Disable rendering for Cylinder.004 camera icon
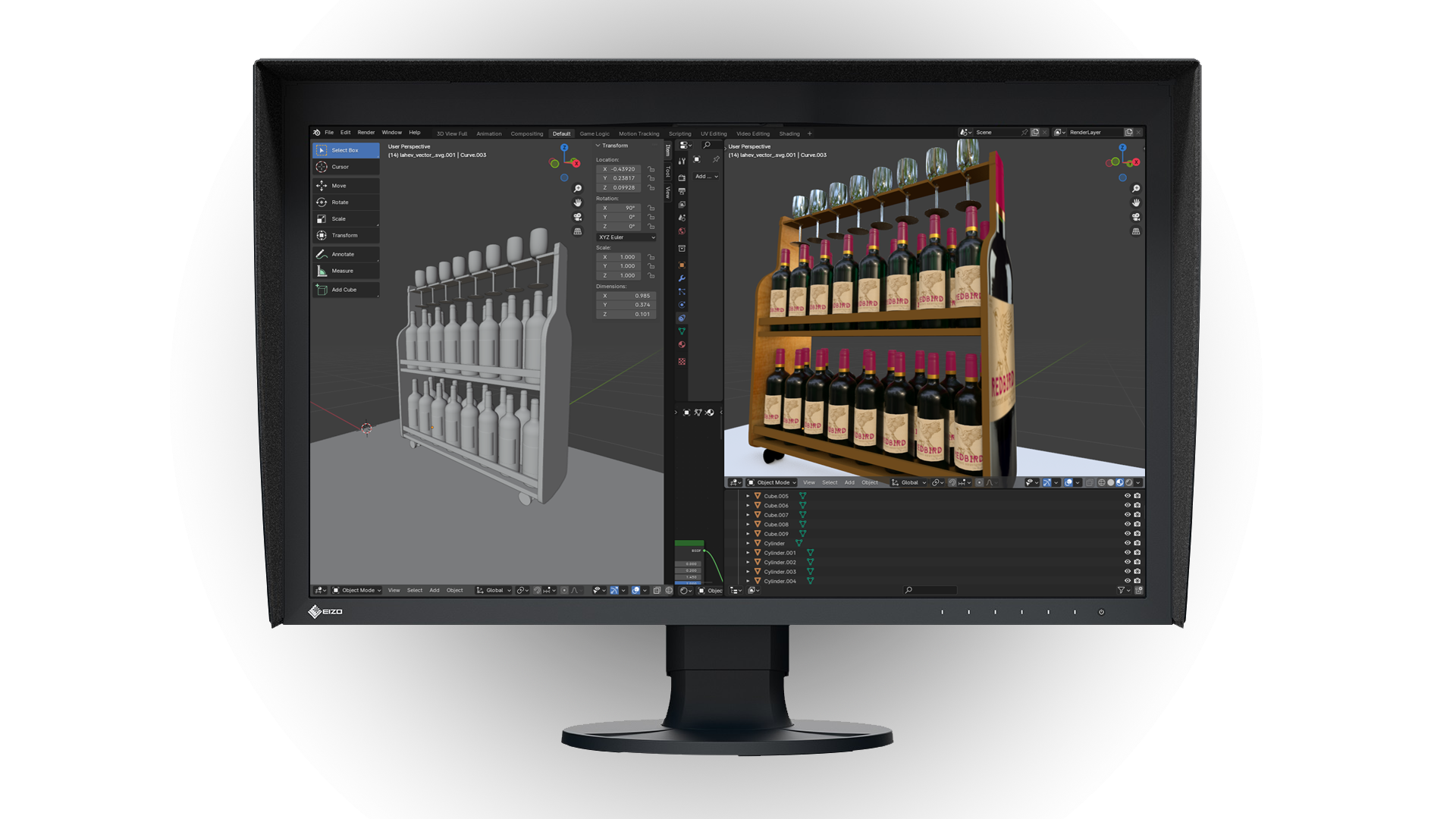The image size is (1456, 819). coord(1137,581)
